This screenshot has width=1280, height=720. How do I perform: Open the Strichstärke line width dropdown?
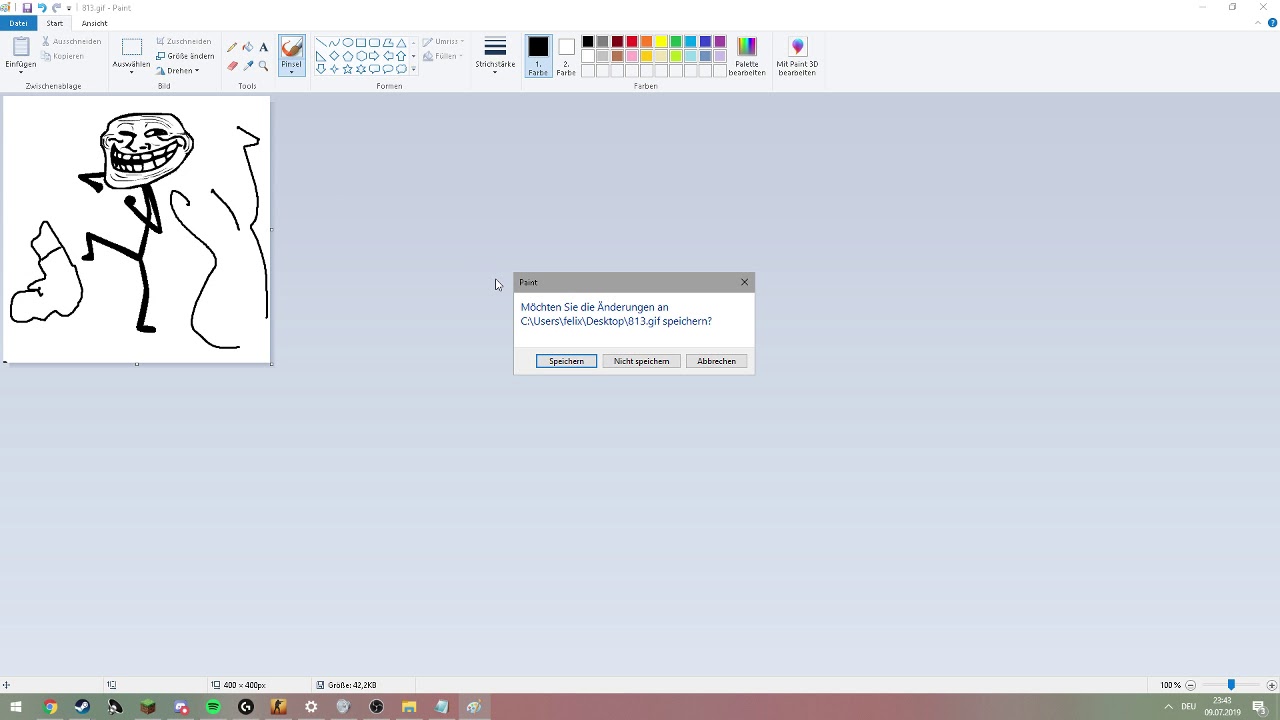tap(495, 55)
